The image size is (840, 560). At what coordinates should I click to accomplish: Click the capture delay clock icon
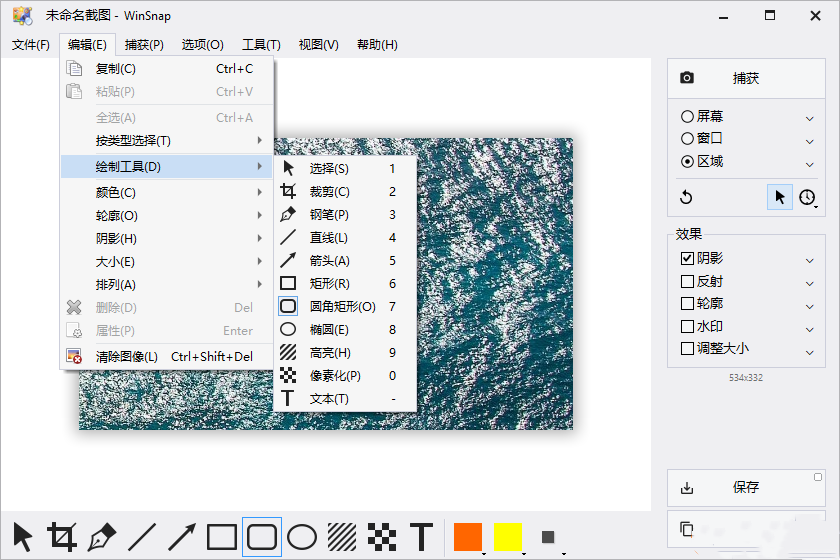(x=807, y=197)
